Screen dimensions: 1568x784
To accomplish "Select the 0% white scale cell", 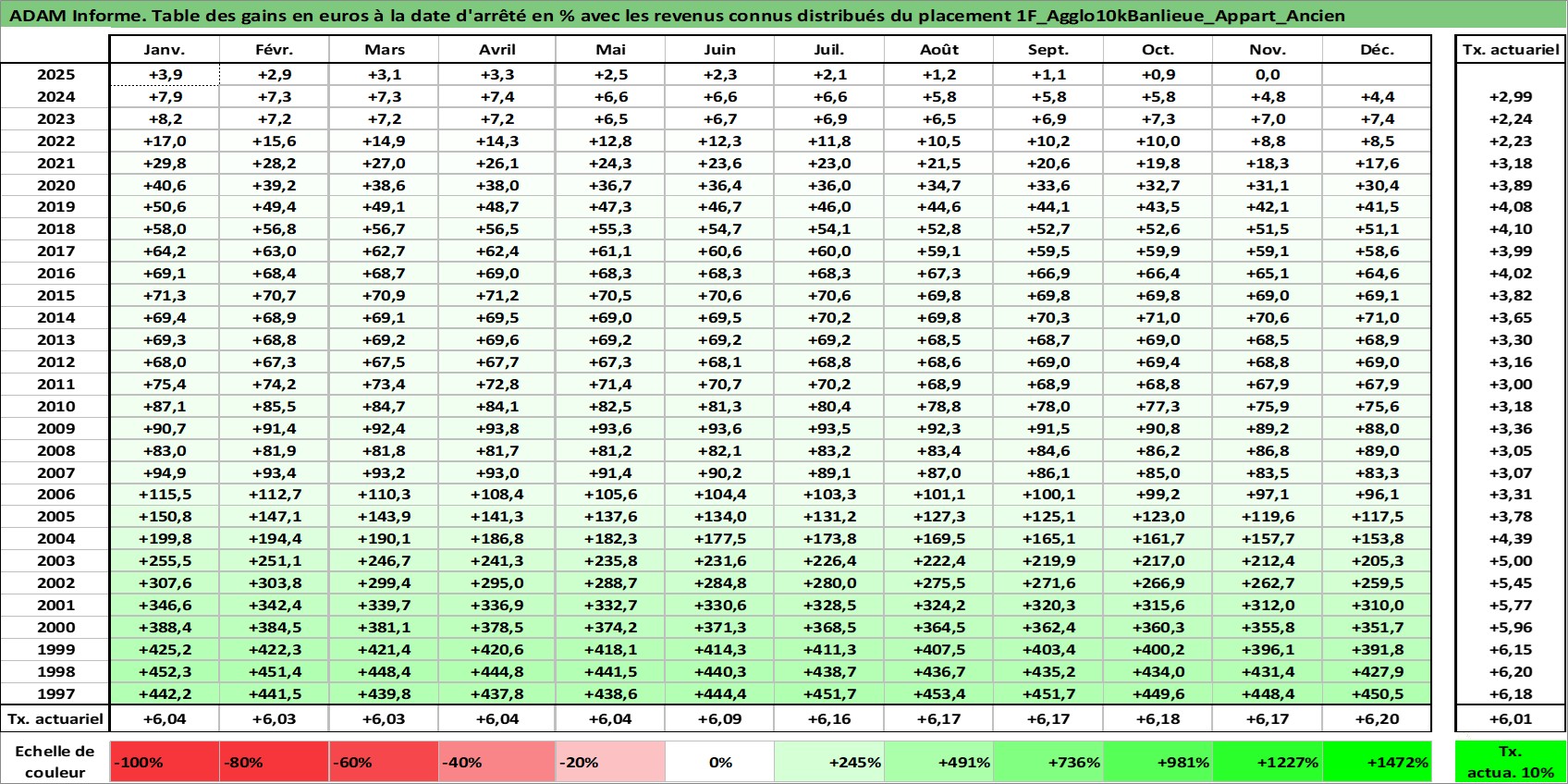I will [x=720, y=762].
